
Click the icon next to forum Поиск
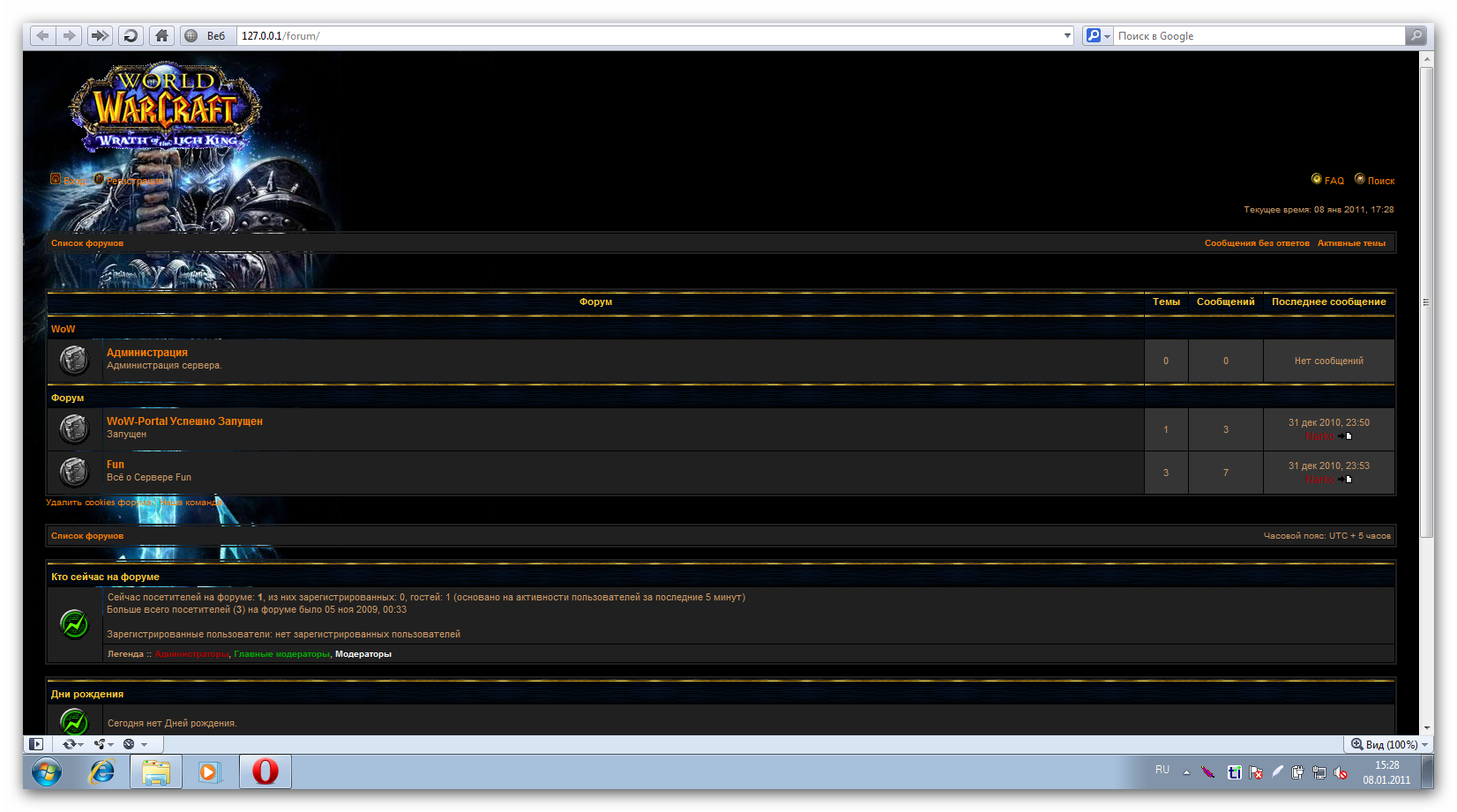point(1360,179)
